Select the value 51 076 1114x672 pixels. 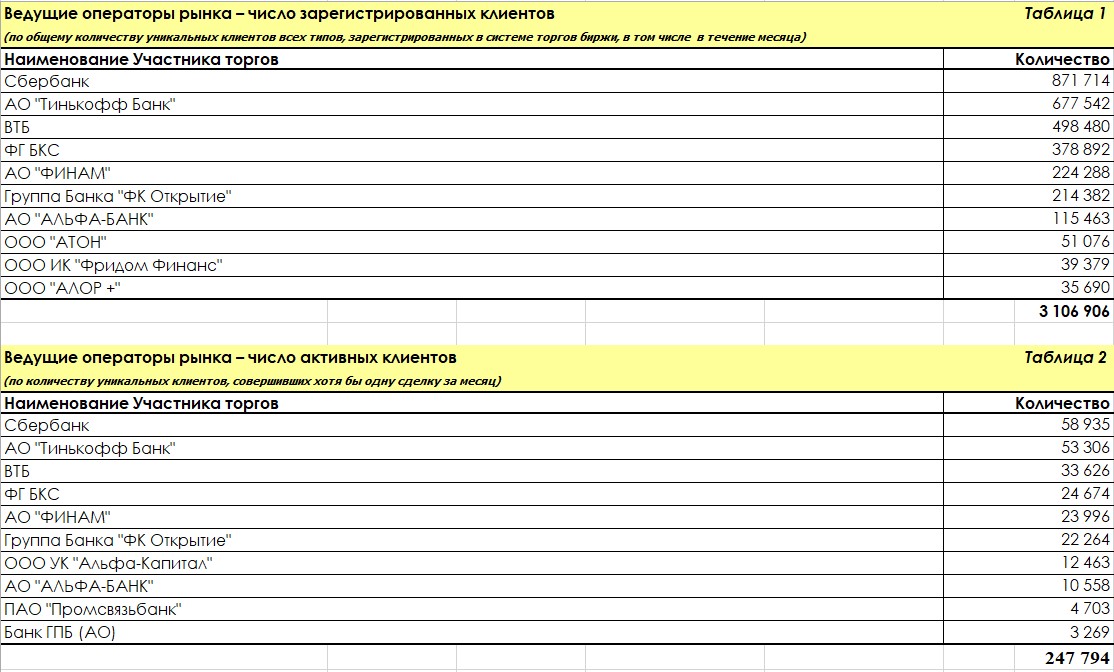tap(1086, 242)
